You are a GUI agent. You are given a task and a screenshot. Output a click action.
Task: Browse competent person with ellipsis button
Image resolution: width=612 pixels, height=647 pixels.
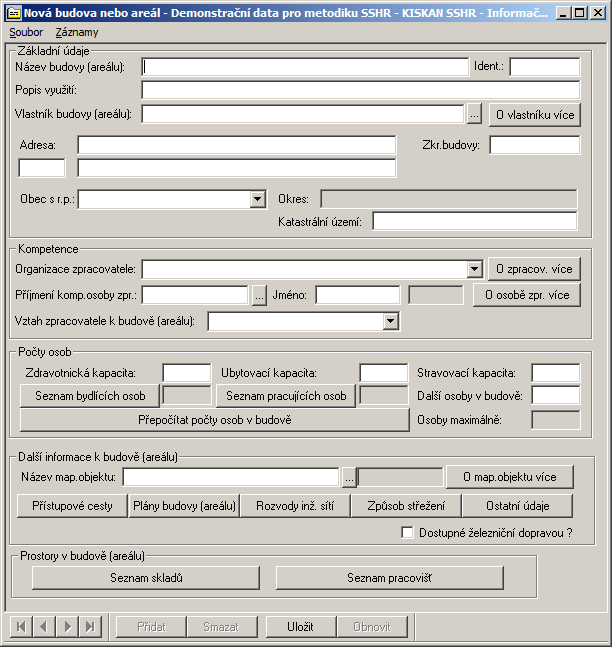pos(259,295)
